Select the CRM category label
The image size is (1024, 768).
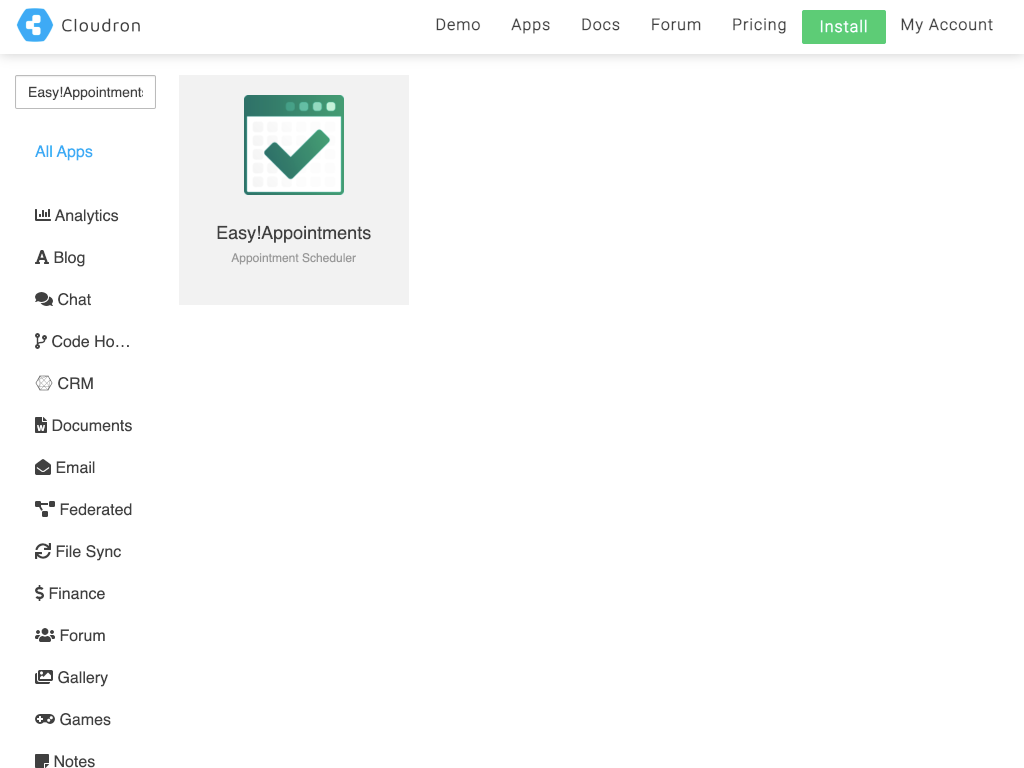76,383
